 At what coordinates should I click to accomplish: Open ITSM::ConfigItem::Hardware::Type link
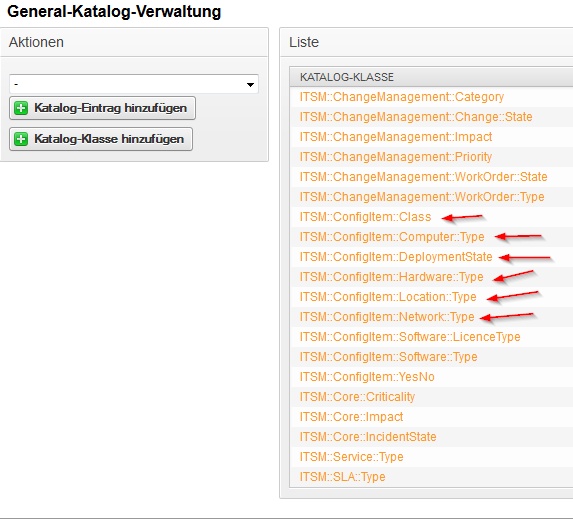391,277
